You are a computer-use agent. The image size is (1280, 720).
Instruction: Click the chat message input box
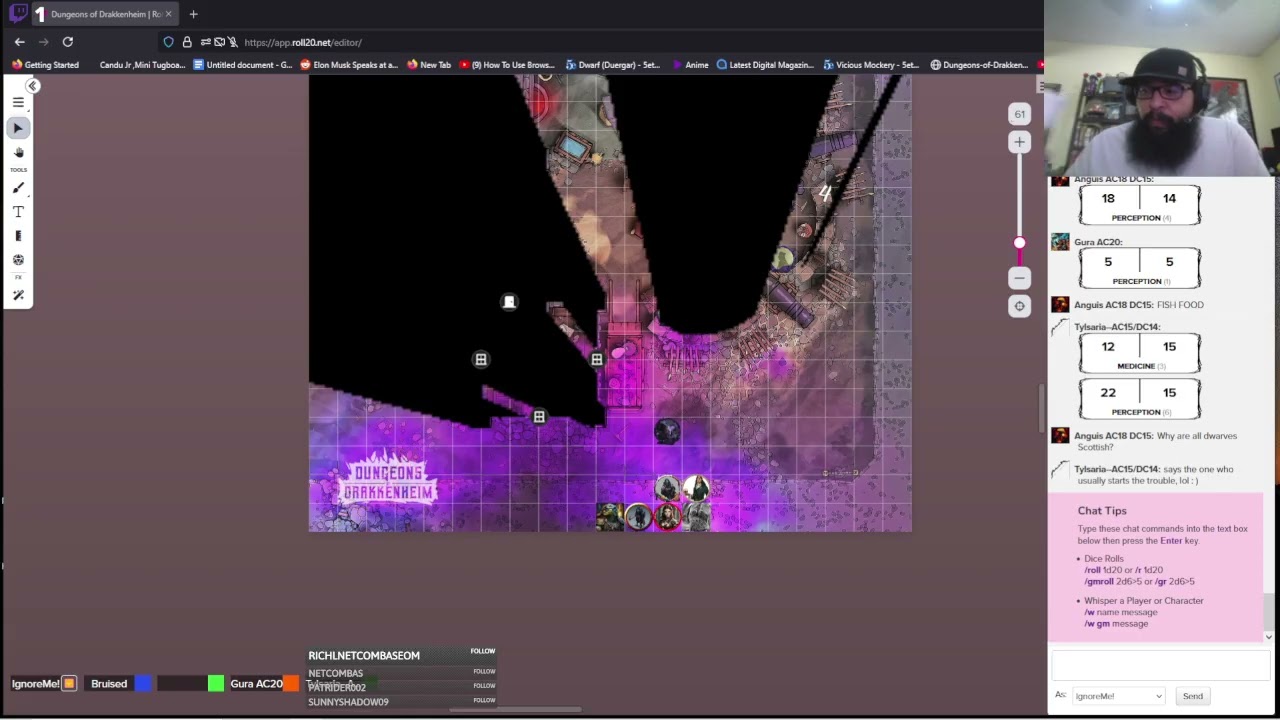[x=1160, y=666]
